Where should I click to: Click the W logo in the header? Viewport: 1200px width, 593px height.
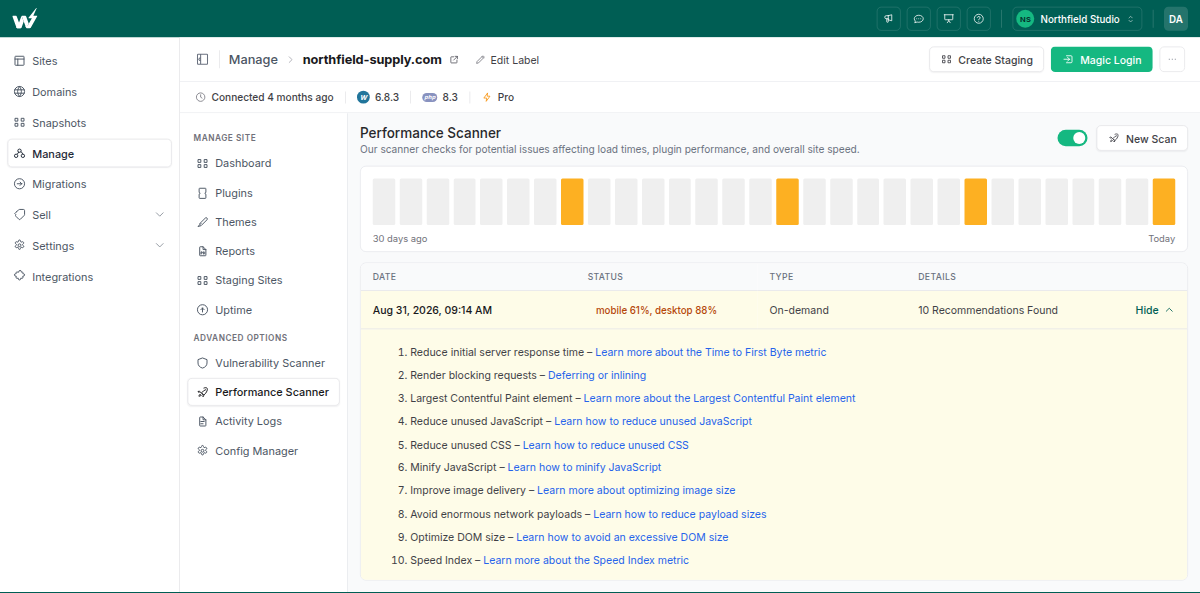(x=26, y=18)
